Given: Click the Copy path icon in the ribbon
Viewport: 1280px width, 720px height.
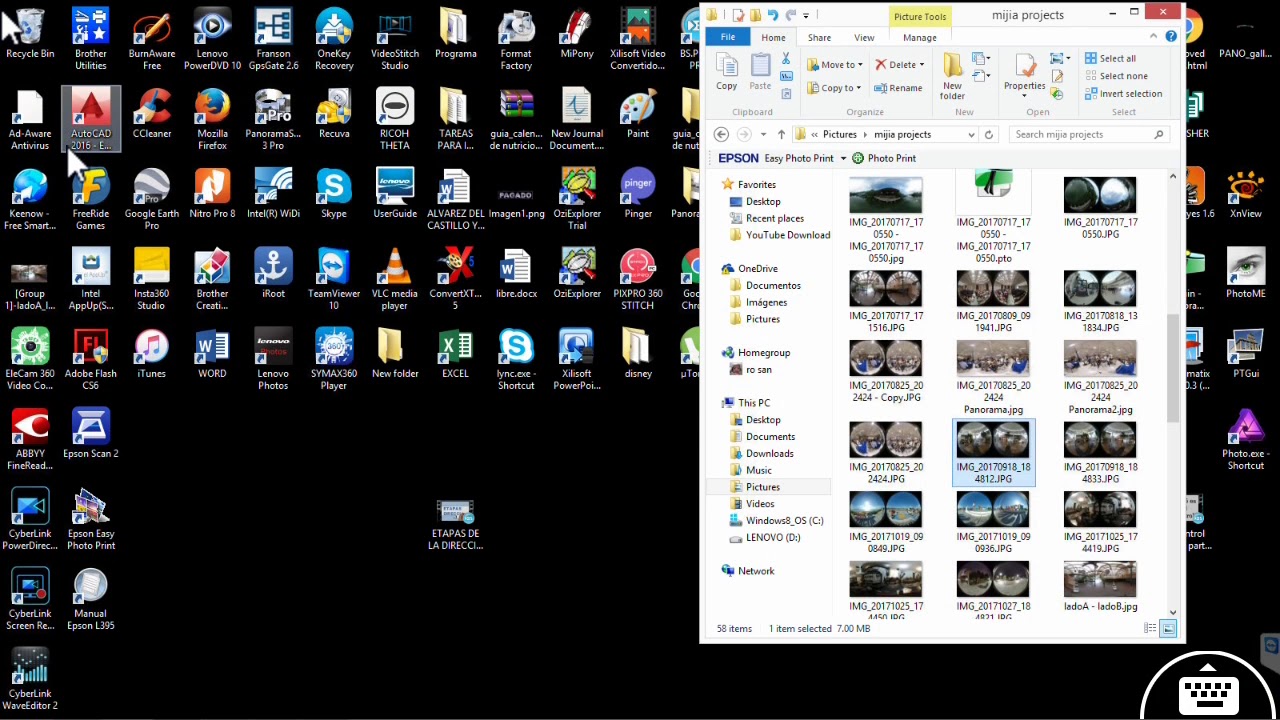Looking at the screenshot, I should pyautogui.click(x=786, y=77).
